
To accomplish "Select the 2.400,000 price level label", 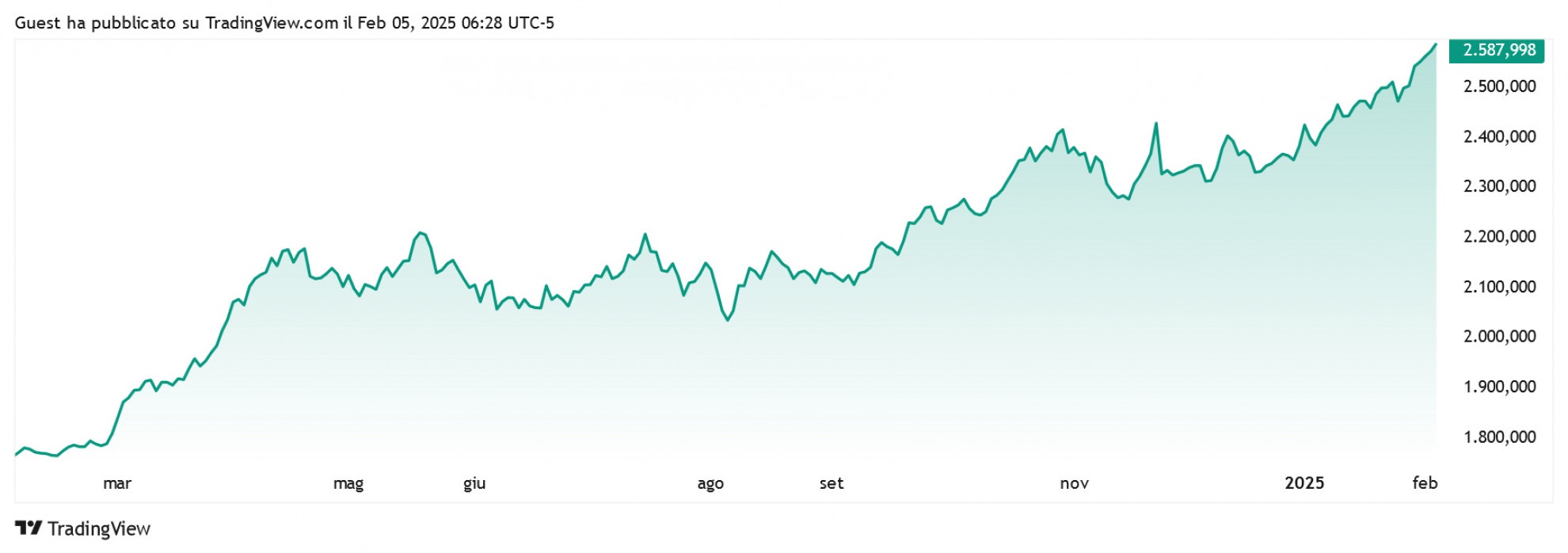I will pyautogui.click(x=1499, y=136).
